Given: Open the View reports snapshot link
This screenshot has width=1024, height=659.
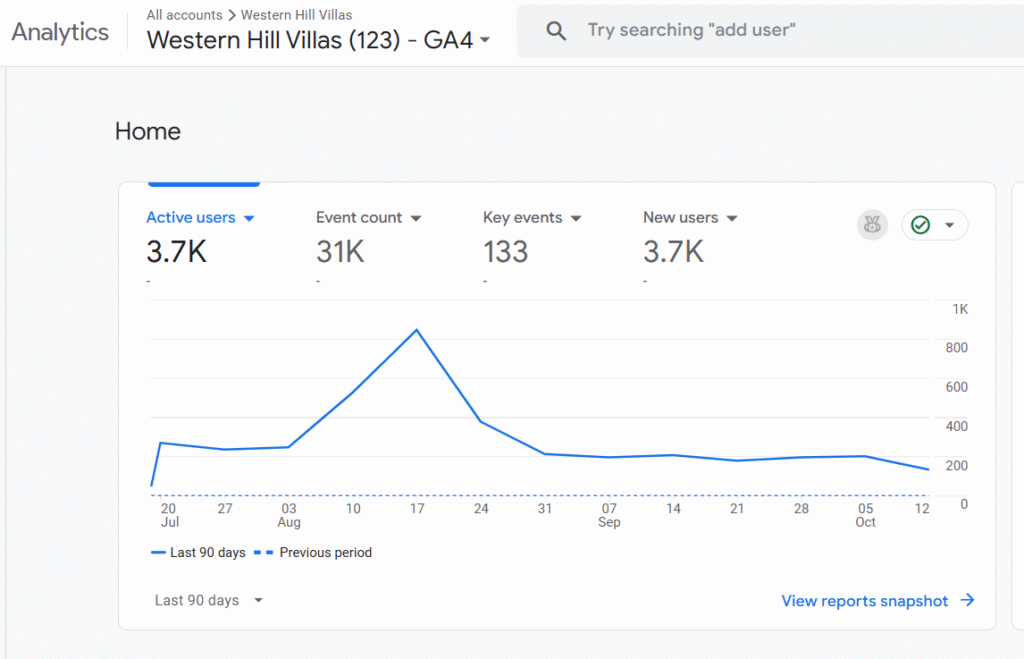Looking at the screenshot, I should (864, 601).
